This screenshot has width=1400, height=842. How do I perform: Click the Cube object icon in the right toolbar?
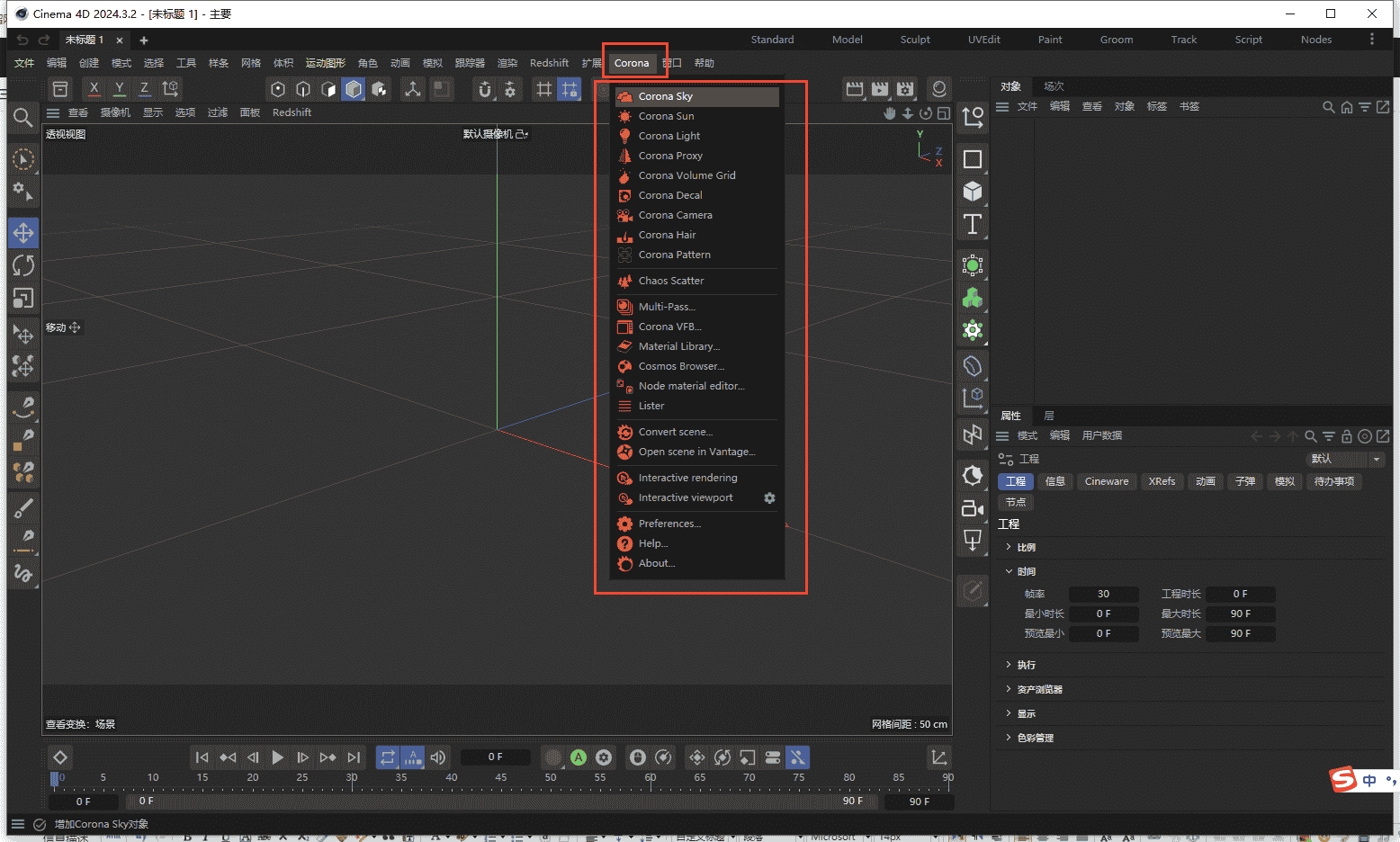(x=973, y=191)
